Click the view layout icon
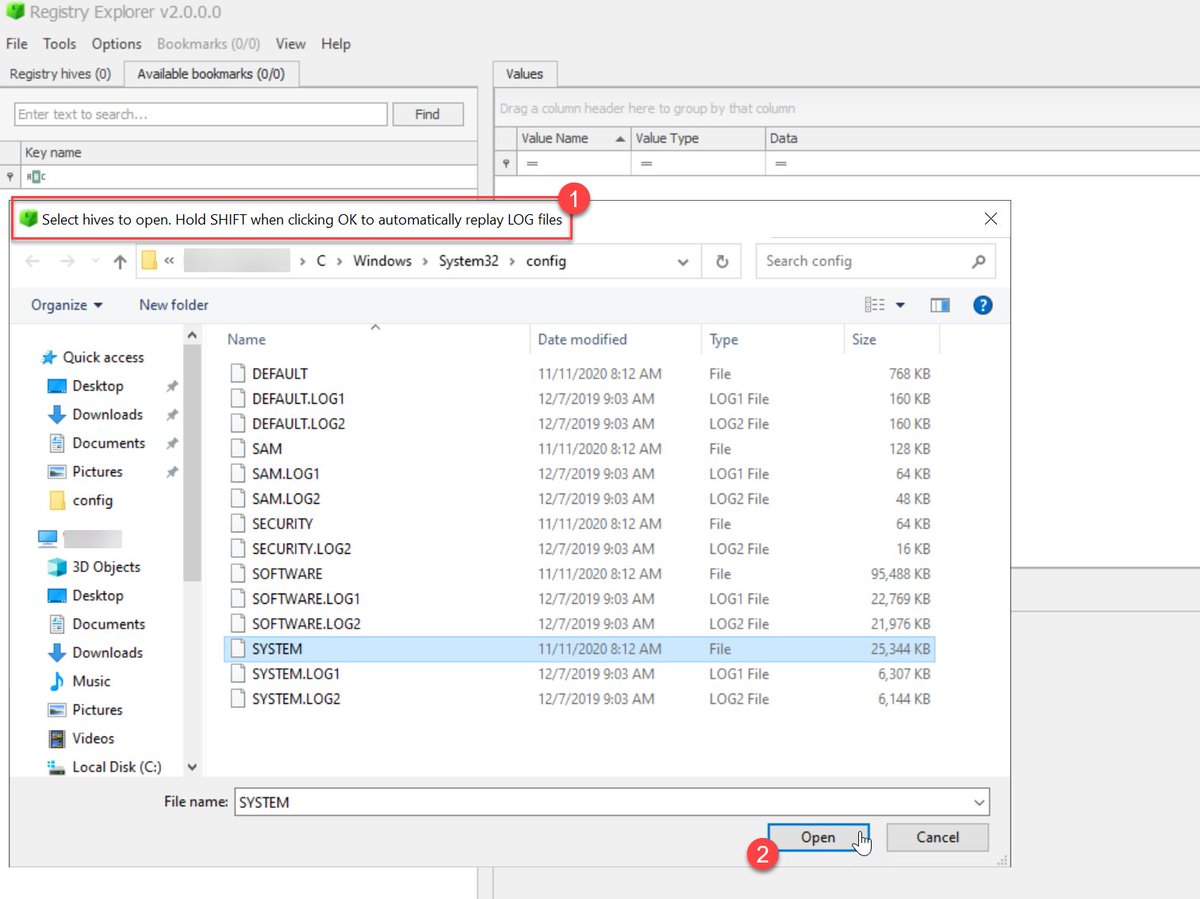 [875, 305]
